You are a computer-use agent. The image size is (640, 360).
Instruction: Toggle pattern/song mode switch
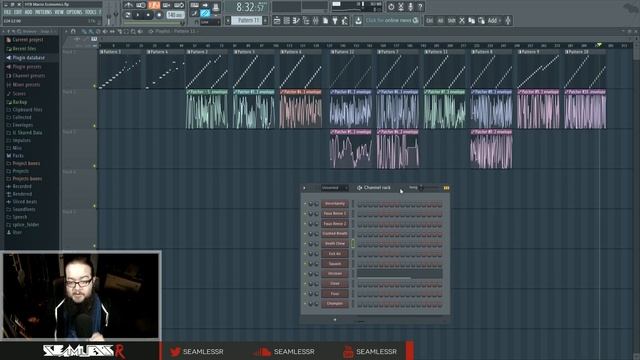pos(128,15)
